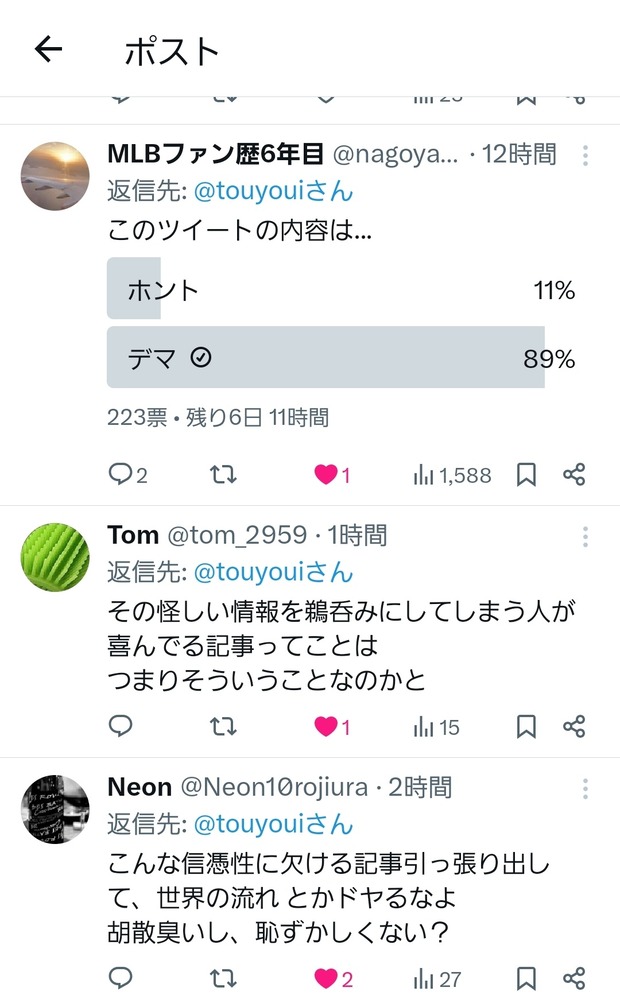Tap the back arrow in header
The height and width of the screenshot is (999, 620).
[x=48, y=49]
